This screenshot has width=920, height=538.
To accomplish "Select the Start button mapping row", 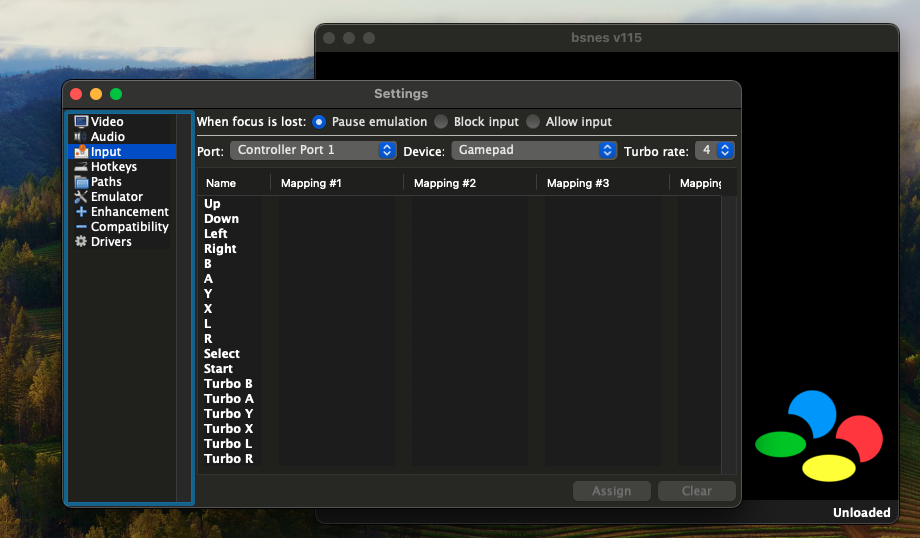I will pos(218,369).
